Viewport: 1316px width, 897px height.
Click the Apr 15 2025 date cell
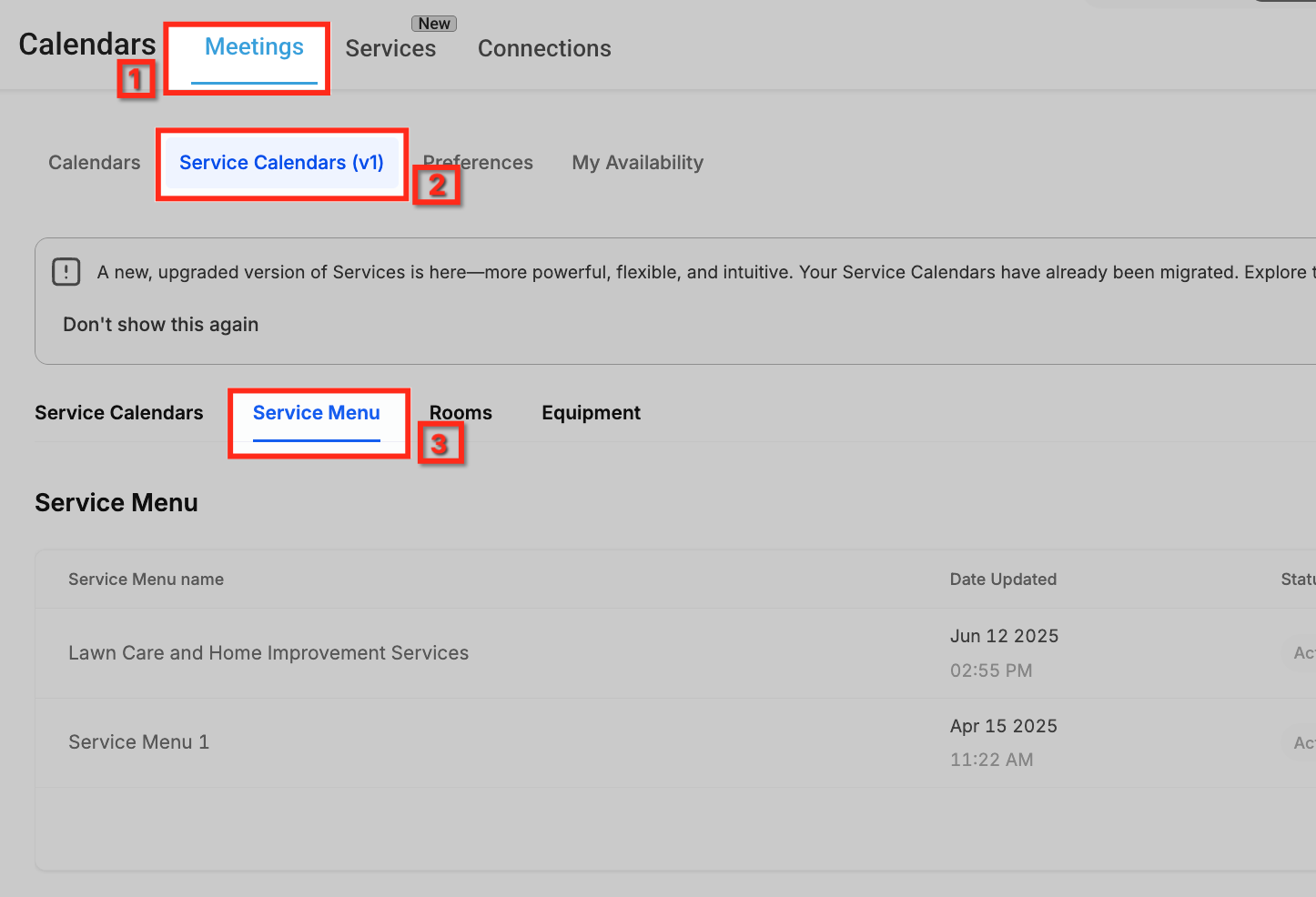(x=1004, y=726)
